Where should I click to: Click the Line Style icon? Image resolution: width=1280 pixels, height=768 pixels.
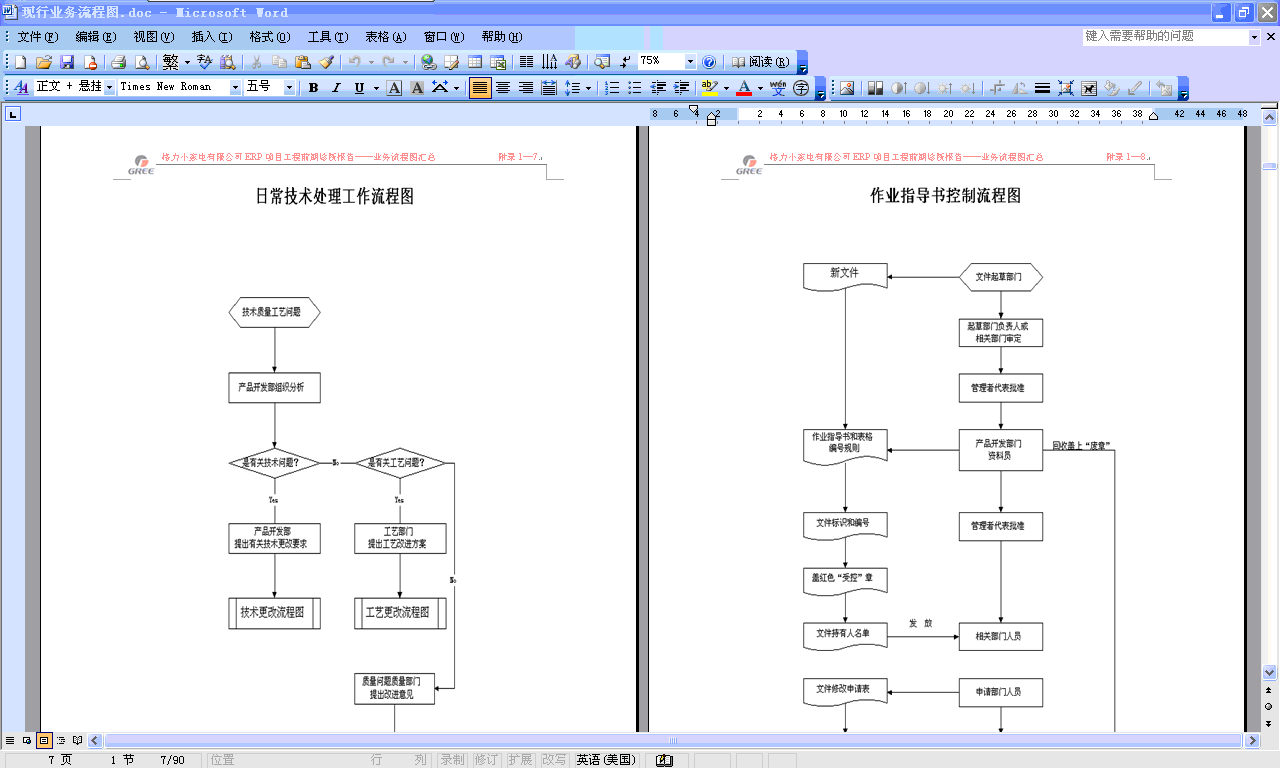[x=1042, y=88]
